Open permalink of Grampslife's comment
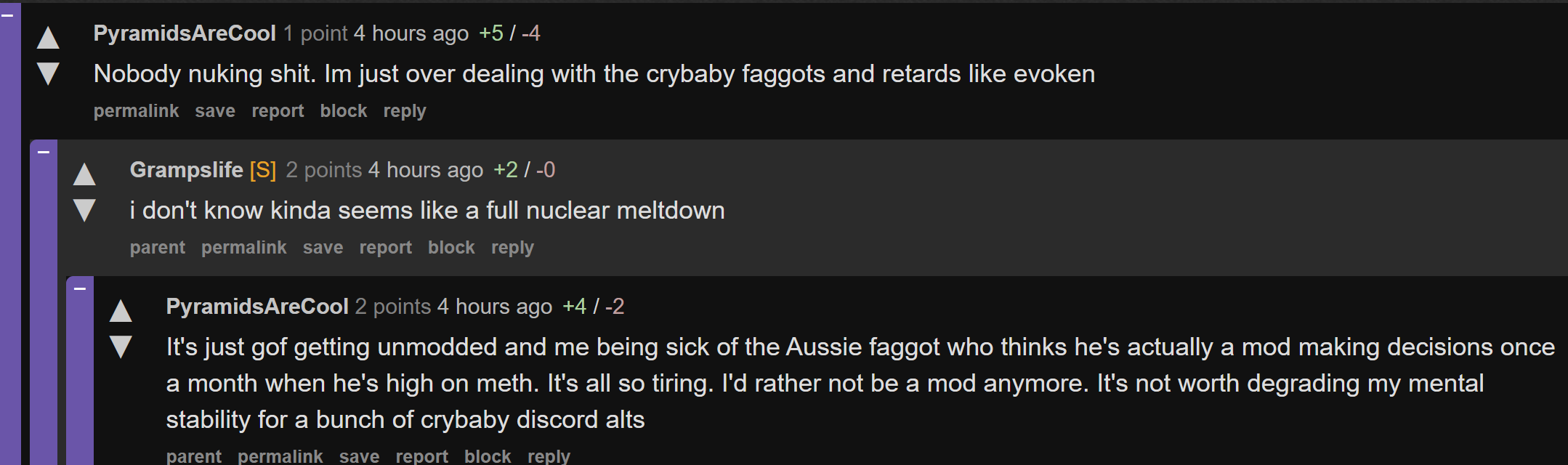The image size is (1568, 465). click(244, 248)
